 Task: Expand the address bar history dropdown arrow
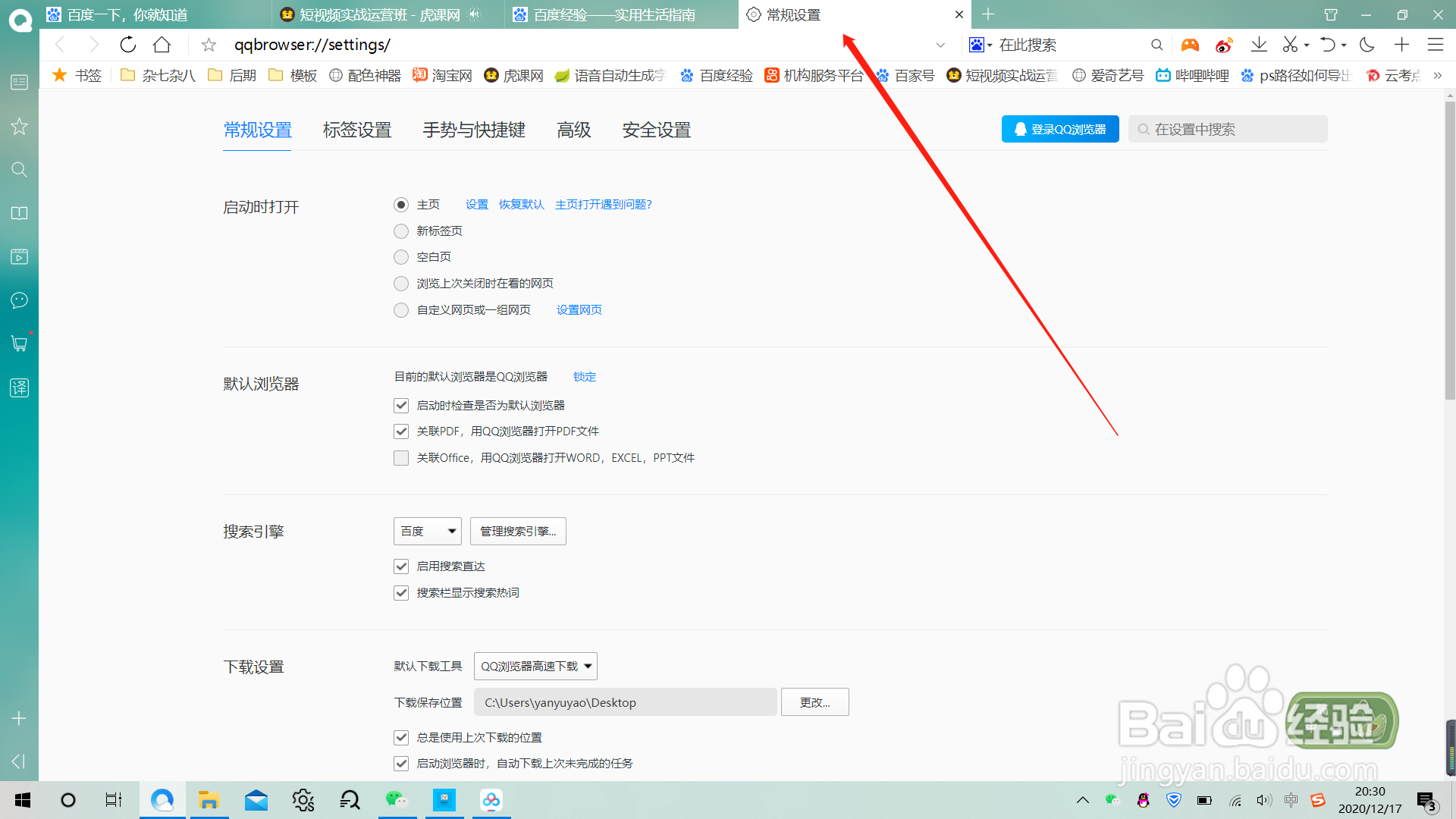(940, 45)
